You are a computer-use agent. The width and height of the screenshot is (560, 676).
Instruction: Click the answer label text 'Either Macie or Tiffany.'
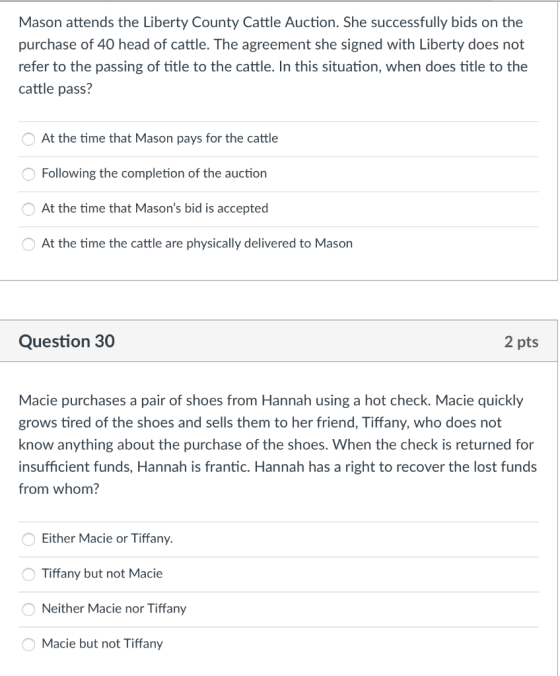click(x=107, y=538)
